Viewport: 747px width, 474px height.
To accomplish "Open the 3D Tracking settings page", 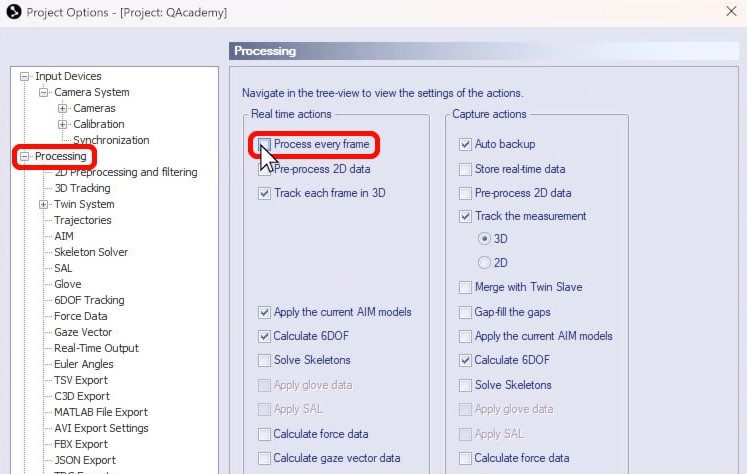I will [82, 188].
